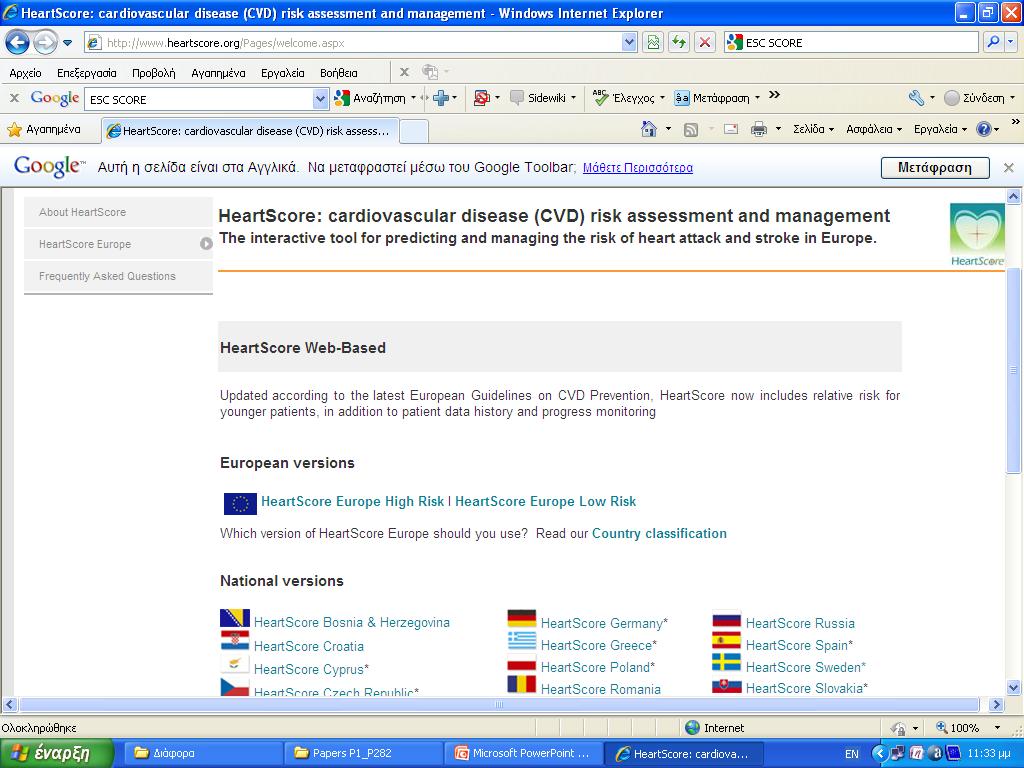Open the Αγαπημένα favorites star button
Viewport: 1024px width, 768px height.
click(x=44, y=129)
